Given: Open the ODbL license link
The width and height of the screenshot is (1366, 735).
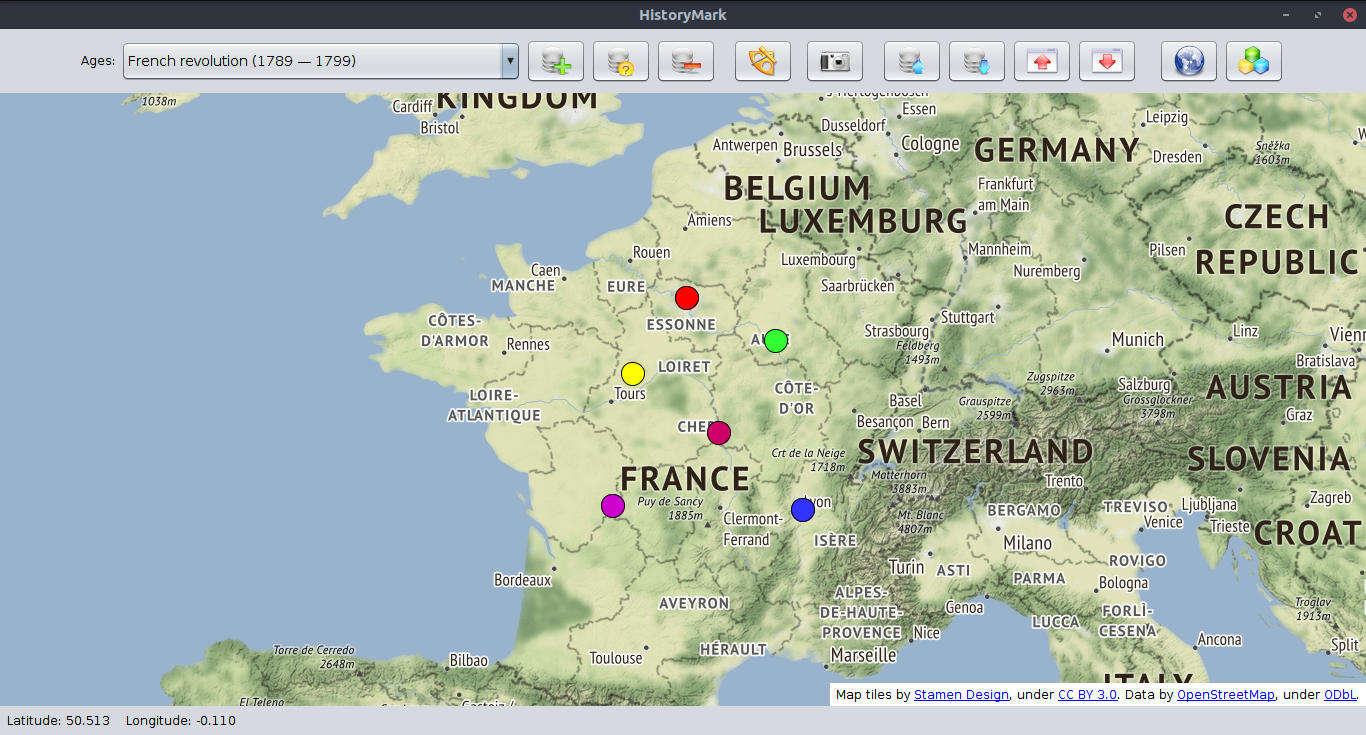Looking at the screenshot, I should pos(1340,694).
